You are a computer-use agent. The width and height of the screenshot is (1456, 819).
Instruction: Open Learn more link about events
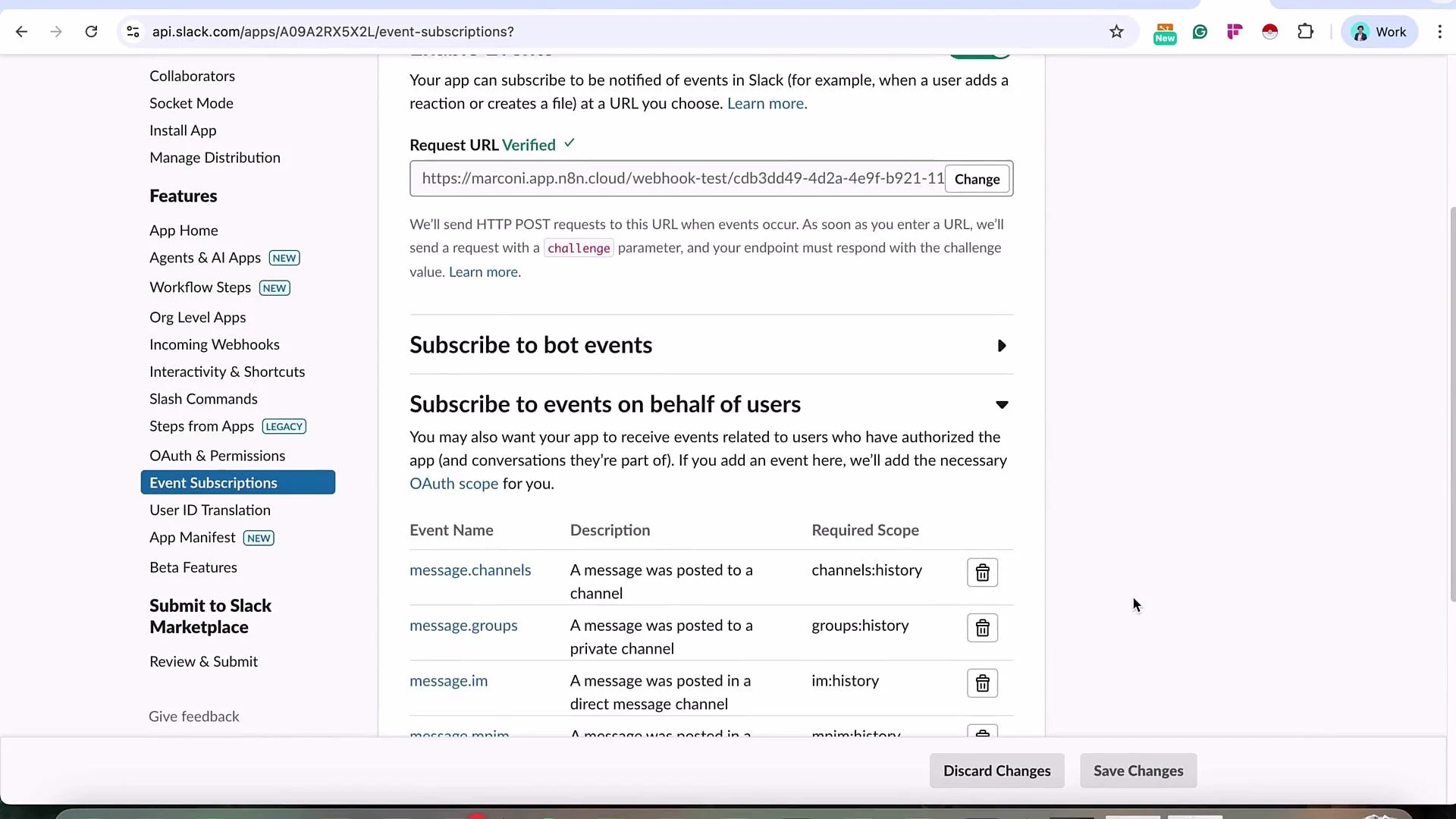[767, 104]
